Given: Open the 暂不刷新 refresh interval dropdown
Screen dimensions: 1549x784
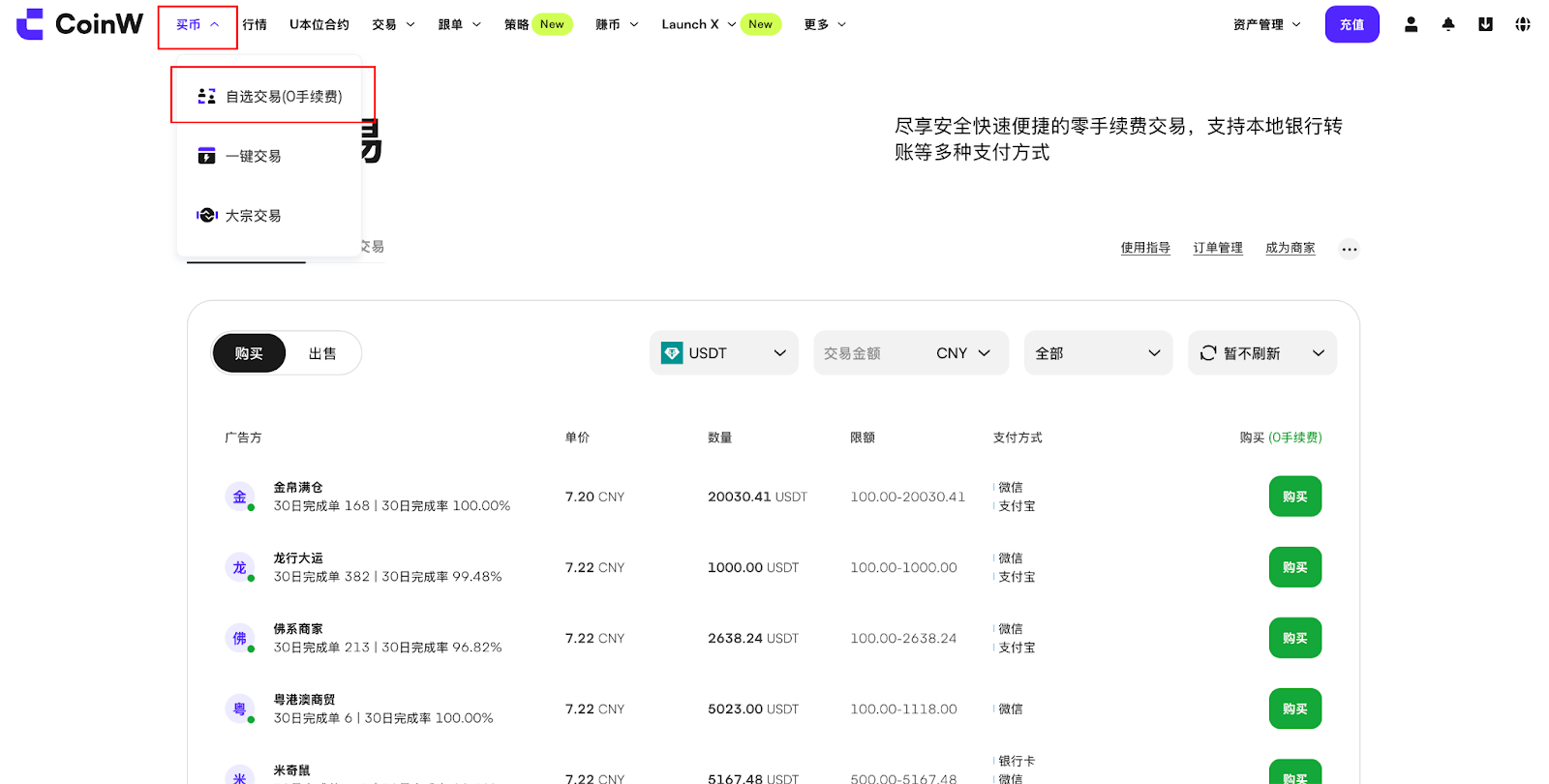Looking at the screenshot, I should click(1262, 353).
